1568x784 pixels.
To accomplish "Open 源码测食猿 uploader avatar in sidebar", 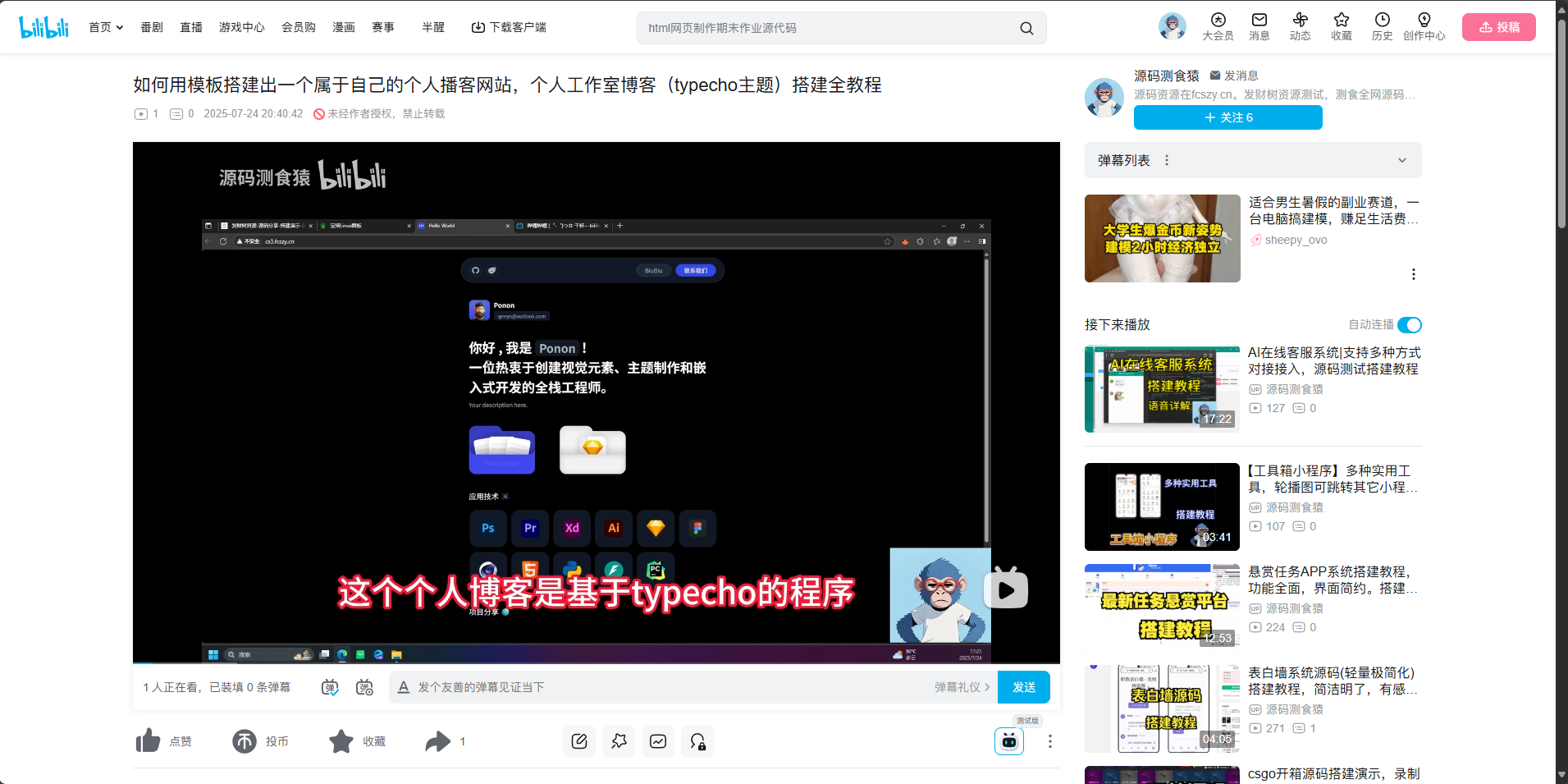I will point(1104,98).
